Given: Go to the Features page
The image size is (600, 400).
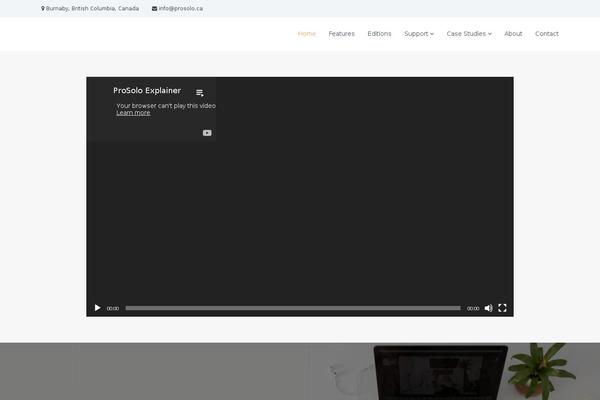Looking at the screenshot, I should click(341, 34).
